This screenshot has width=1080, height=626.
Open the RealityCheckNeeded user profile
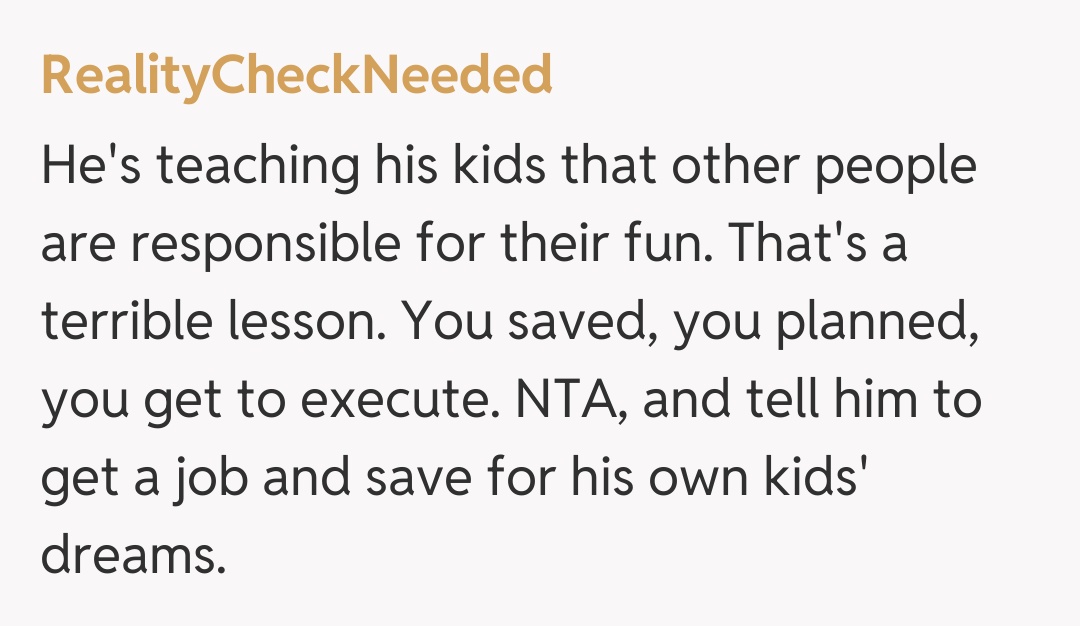tap(296, 75)
